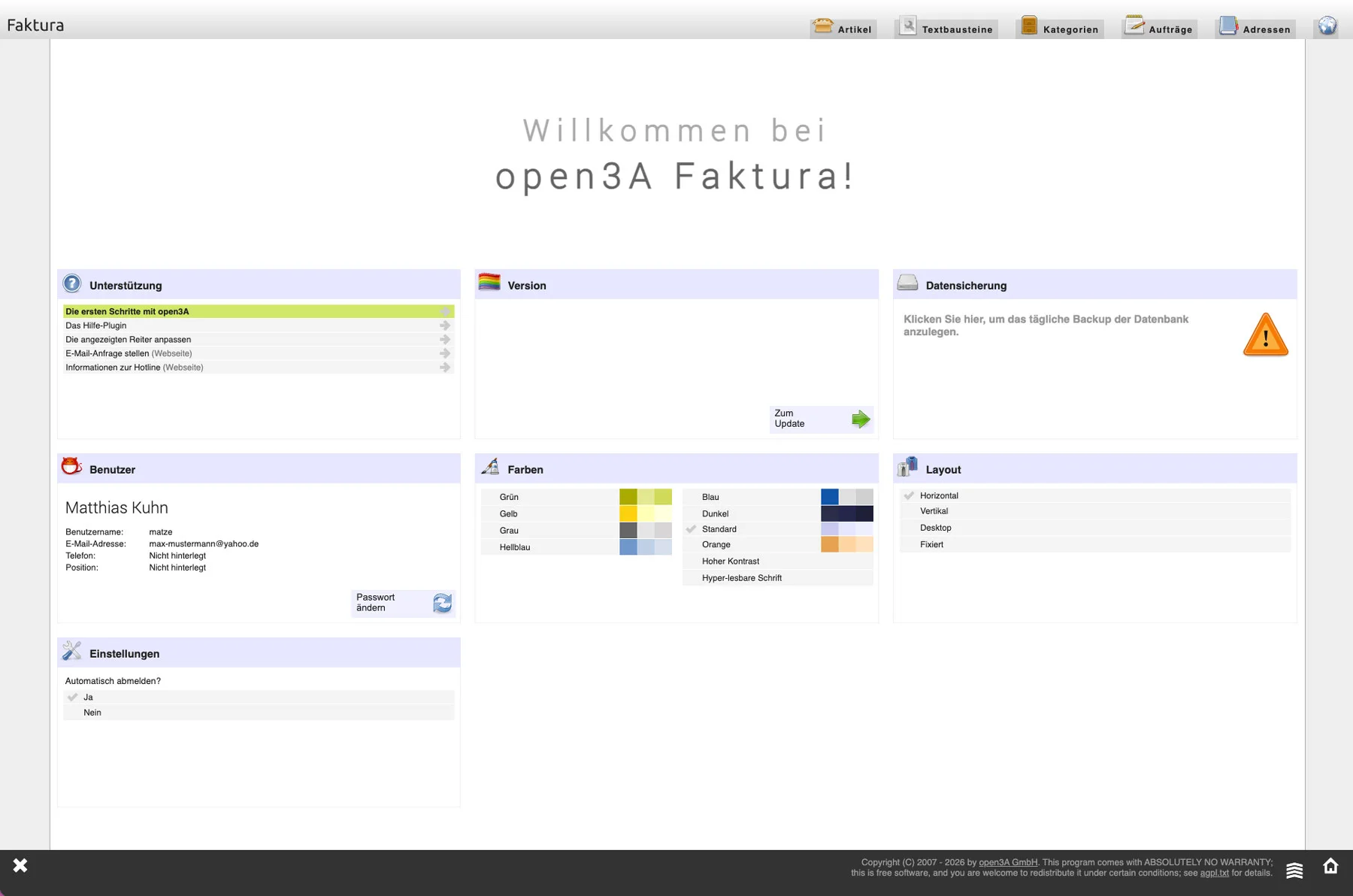Click the username value matze
1353x896 pixels.
pos(161,531)
